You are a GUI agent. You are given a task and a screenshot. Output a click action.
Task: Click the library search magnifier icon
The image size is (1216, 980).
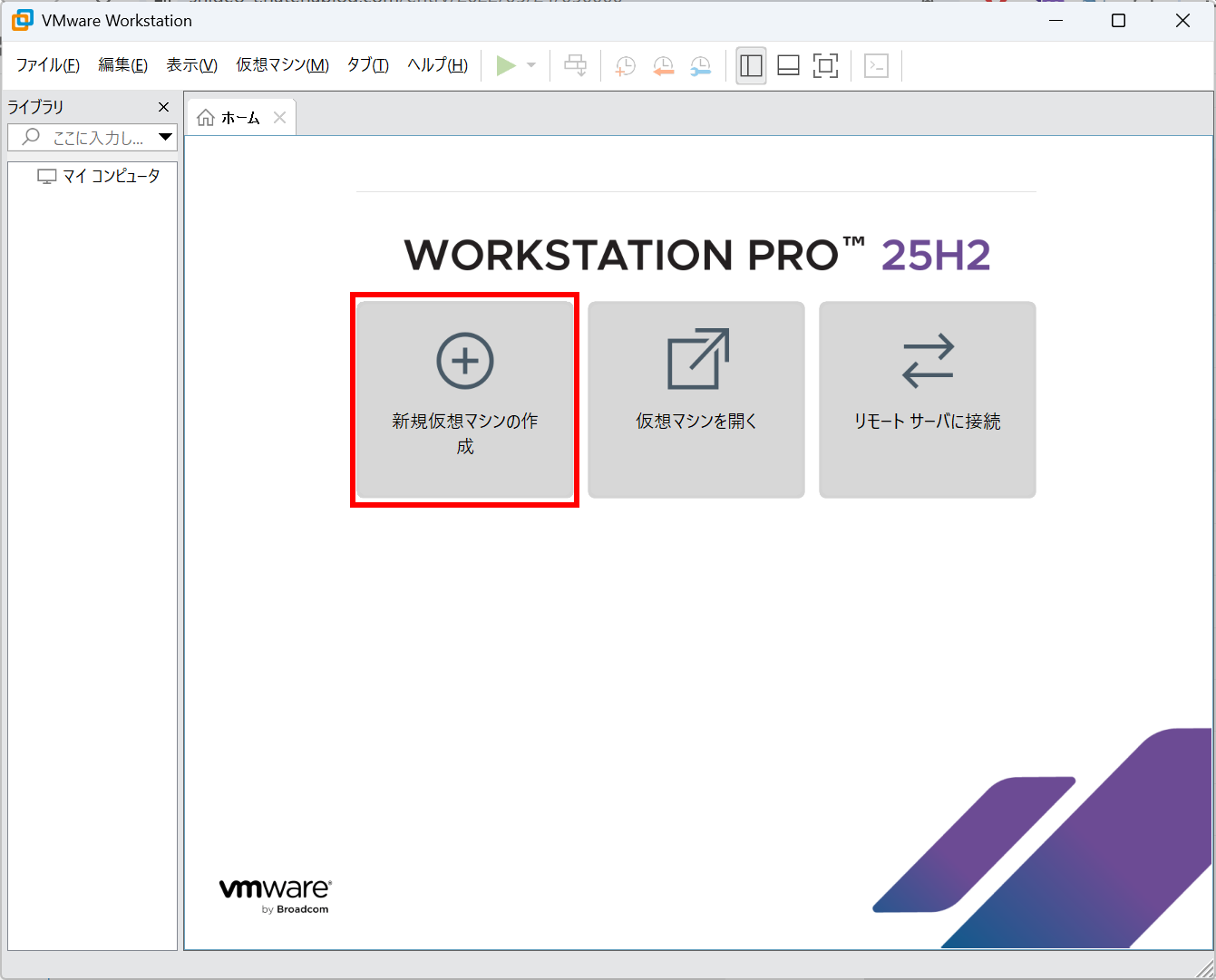pyautogui.click(x=31, y=137)
